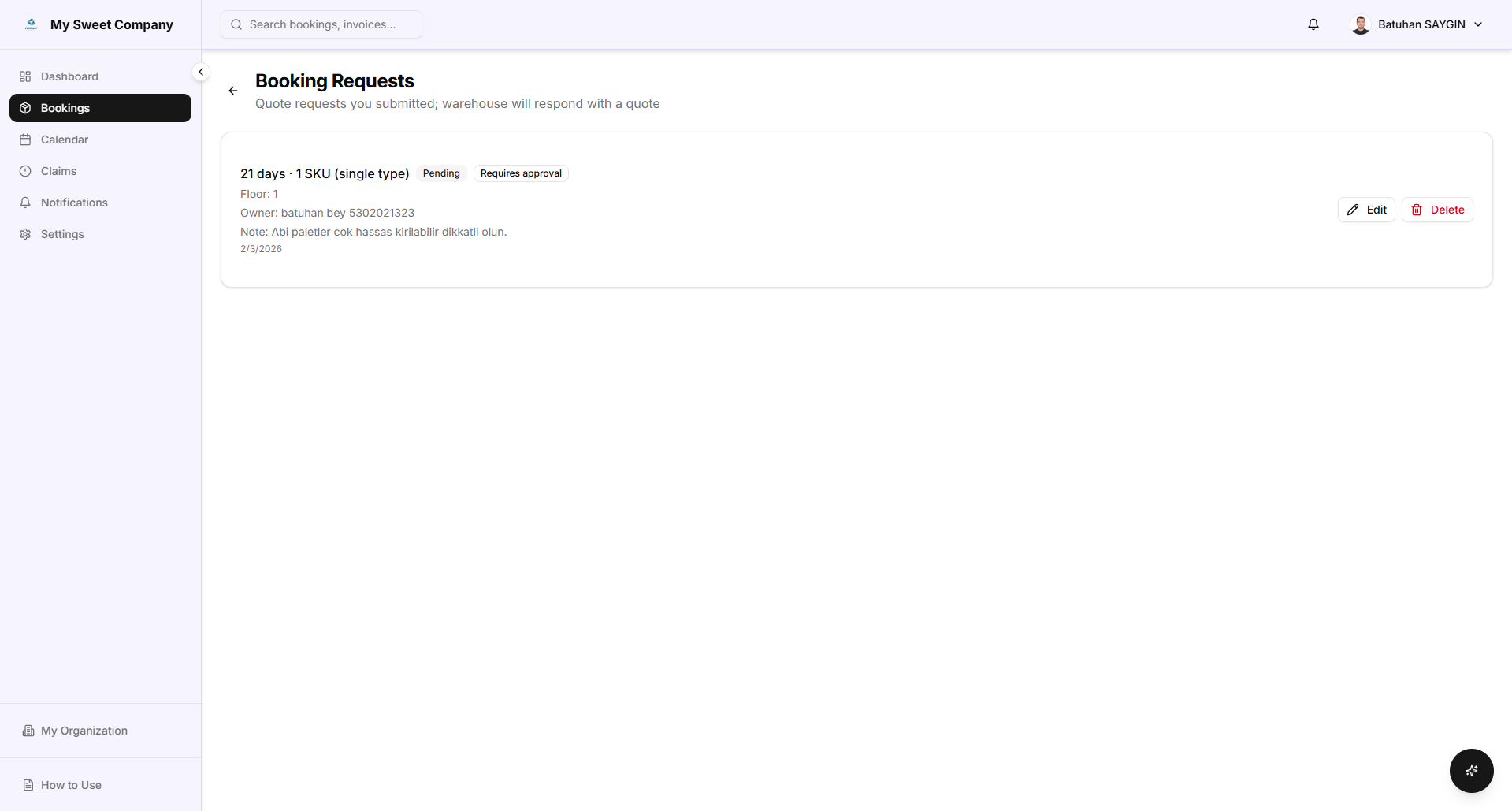Go back using the left arrow icon

click(x=233, y=91)
